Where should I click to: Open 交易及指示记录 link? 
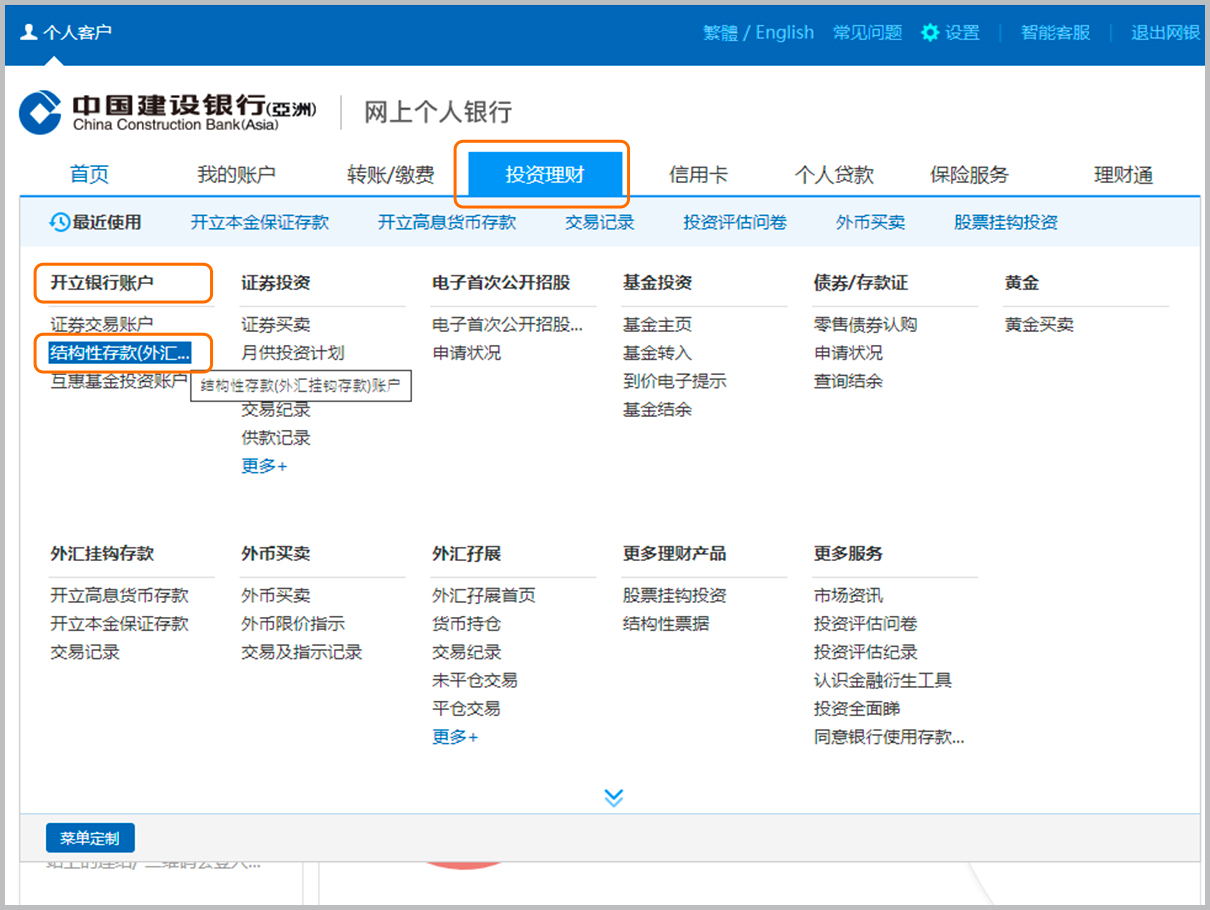point(302,652)
